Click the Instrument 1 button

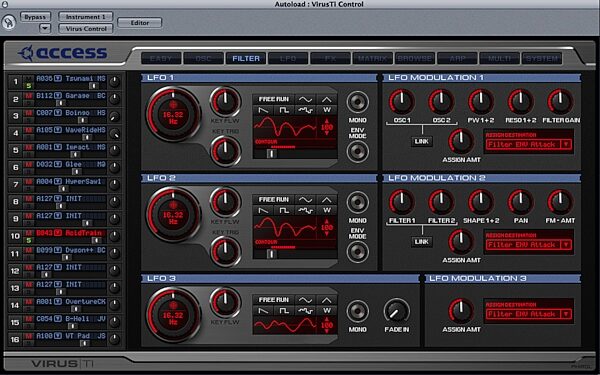pos(86,17)
